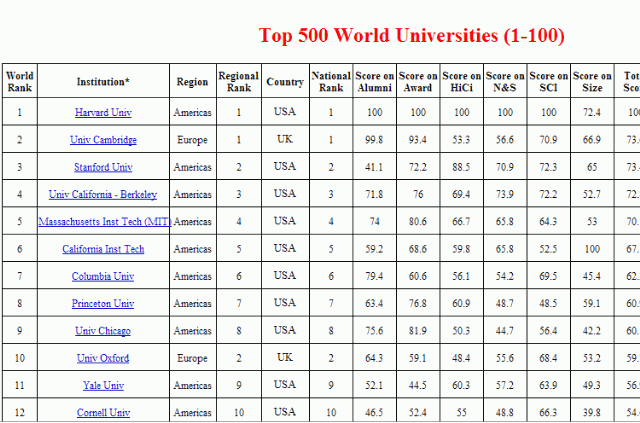Click N&S score 48.7 for Princeton

click(x=505, y=304)
